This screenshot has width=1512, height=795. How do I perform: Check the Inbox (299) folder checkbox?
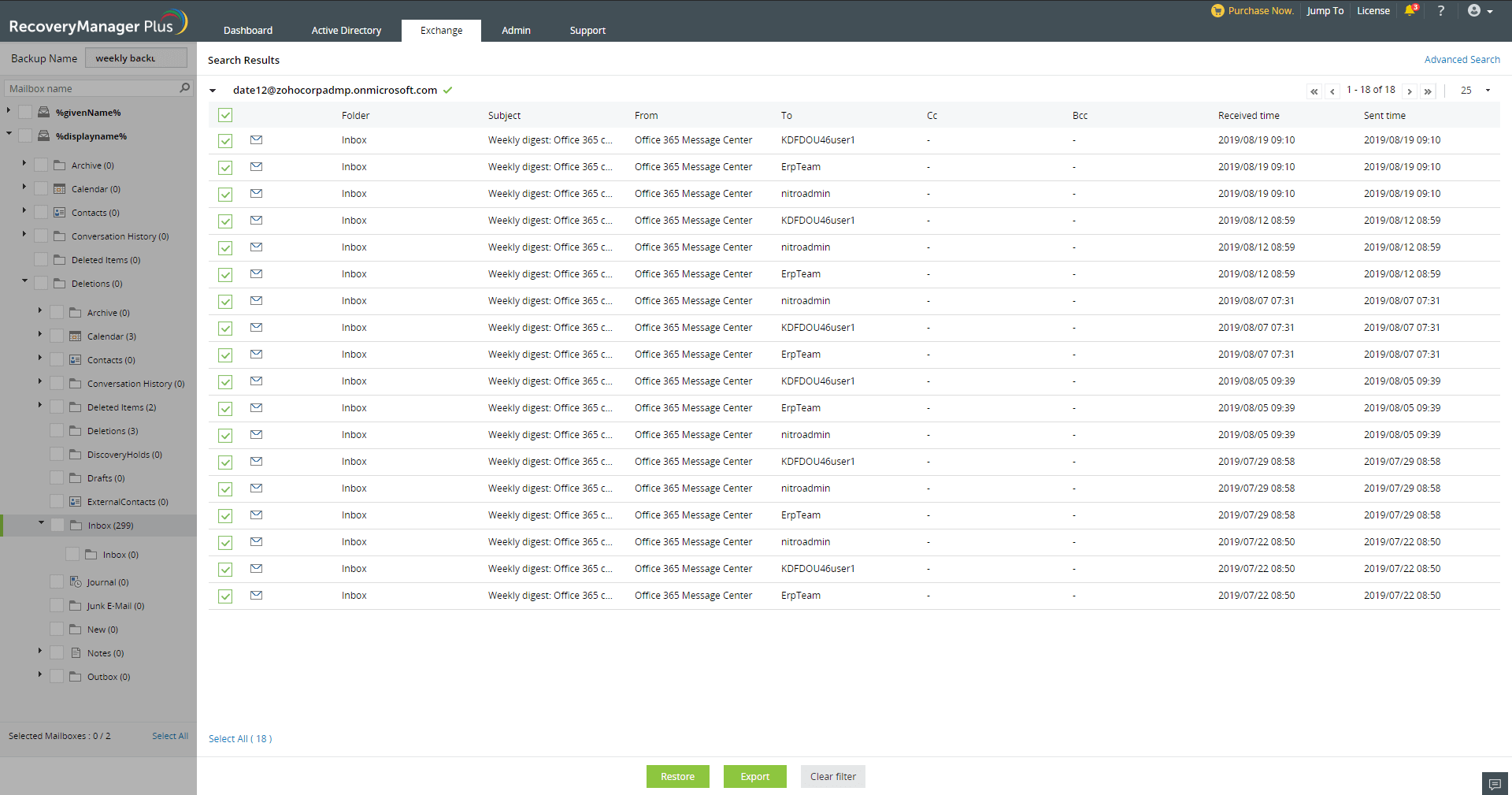tap(57, 526)
